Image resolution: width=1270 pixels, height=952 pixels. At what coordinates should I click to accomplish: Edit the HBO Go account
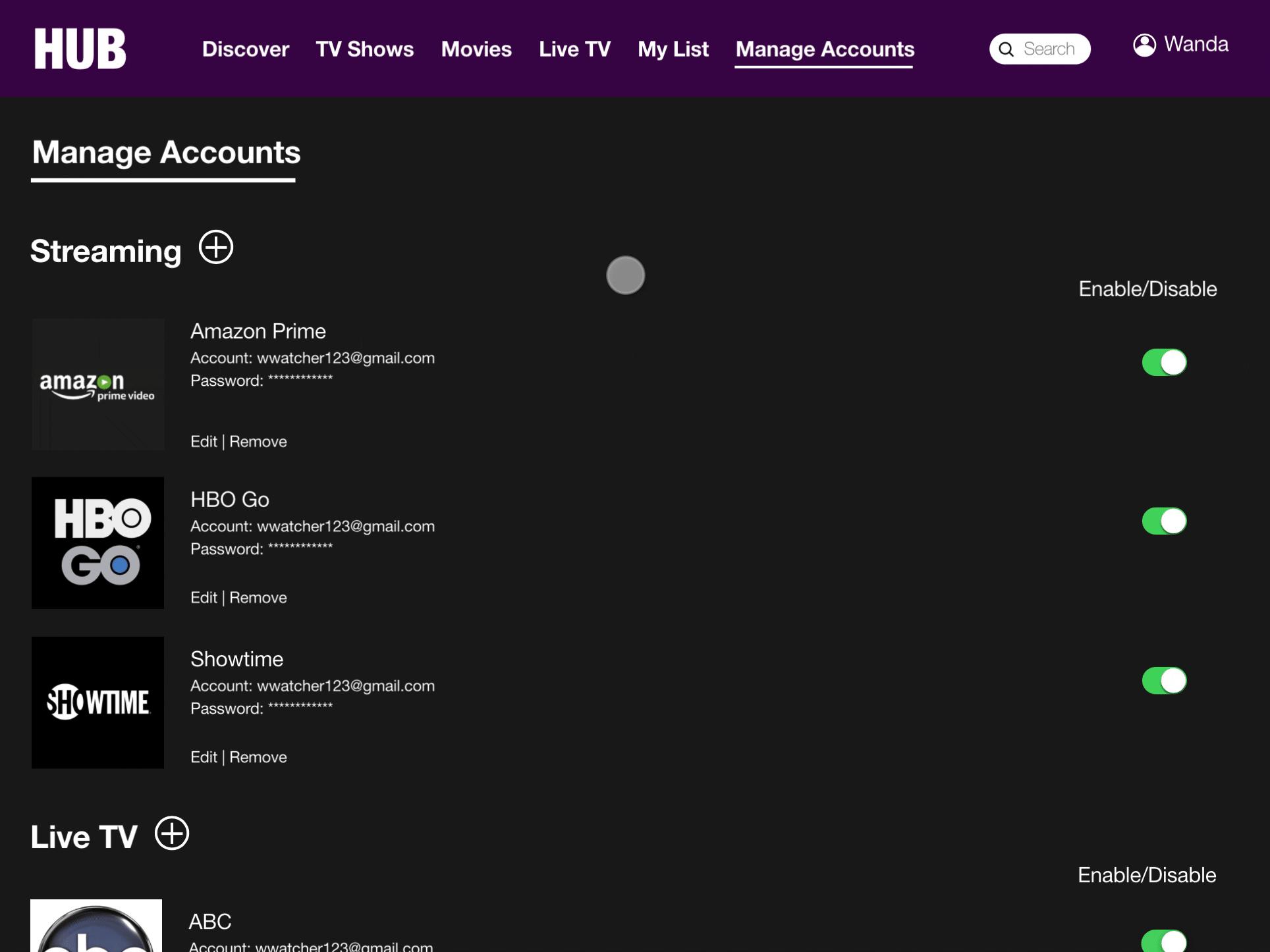(204, 598)
